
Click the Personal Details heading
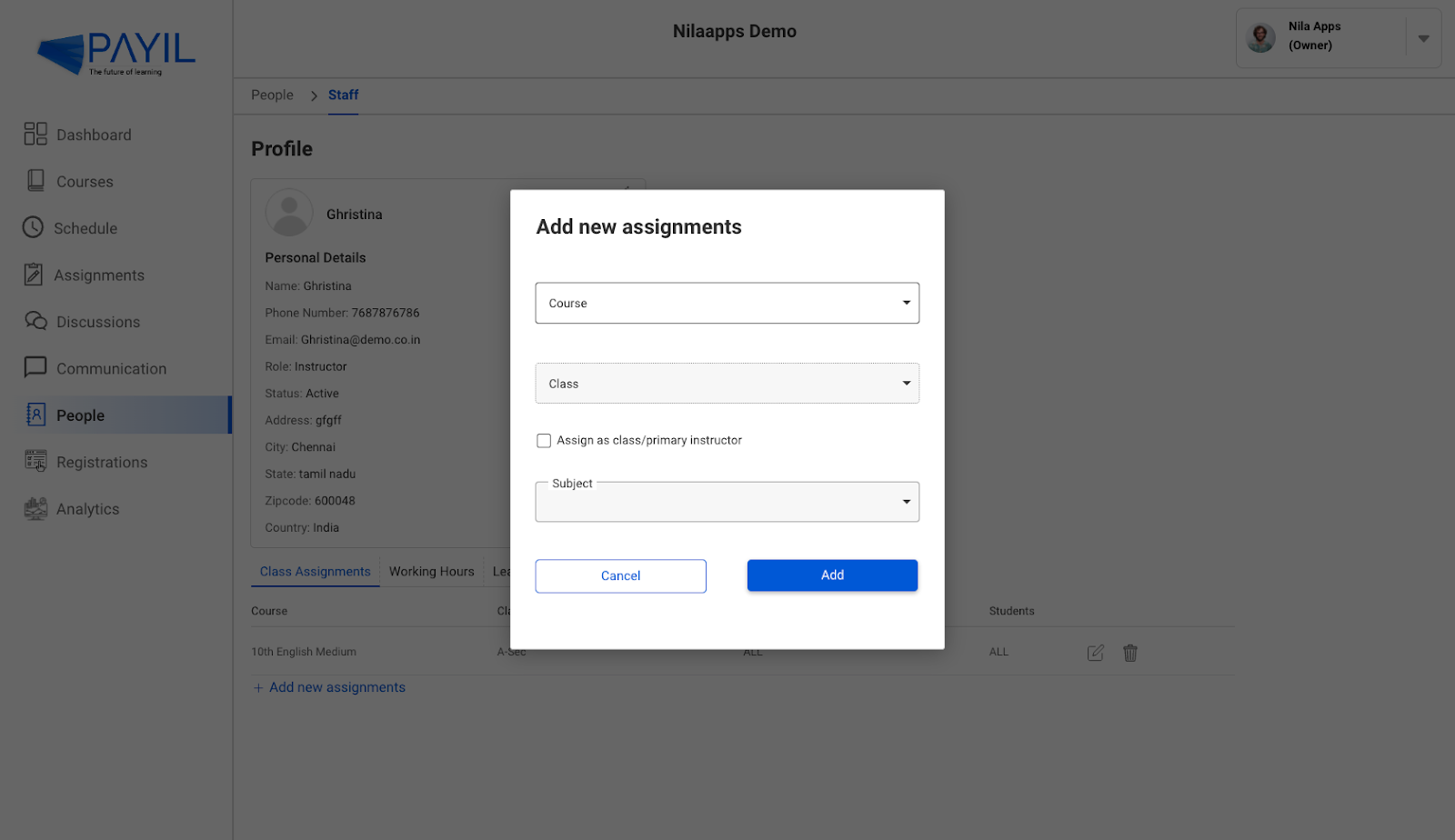pyautogui.click(x=316, y=258)
